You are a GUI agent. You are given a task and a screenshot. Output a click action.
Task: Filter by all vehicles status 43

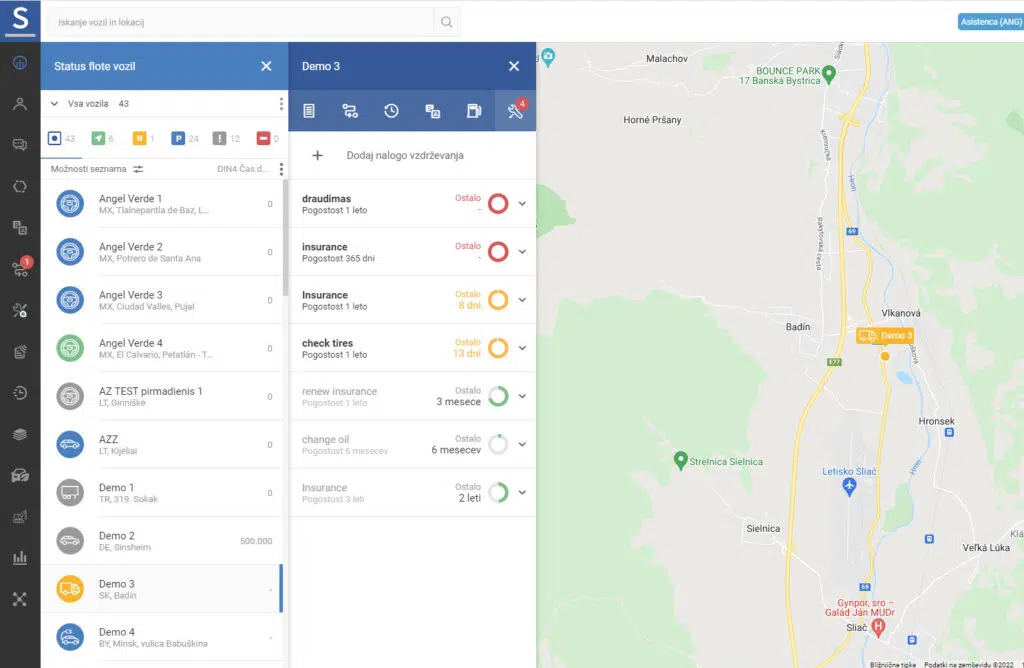61,138
